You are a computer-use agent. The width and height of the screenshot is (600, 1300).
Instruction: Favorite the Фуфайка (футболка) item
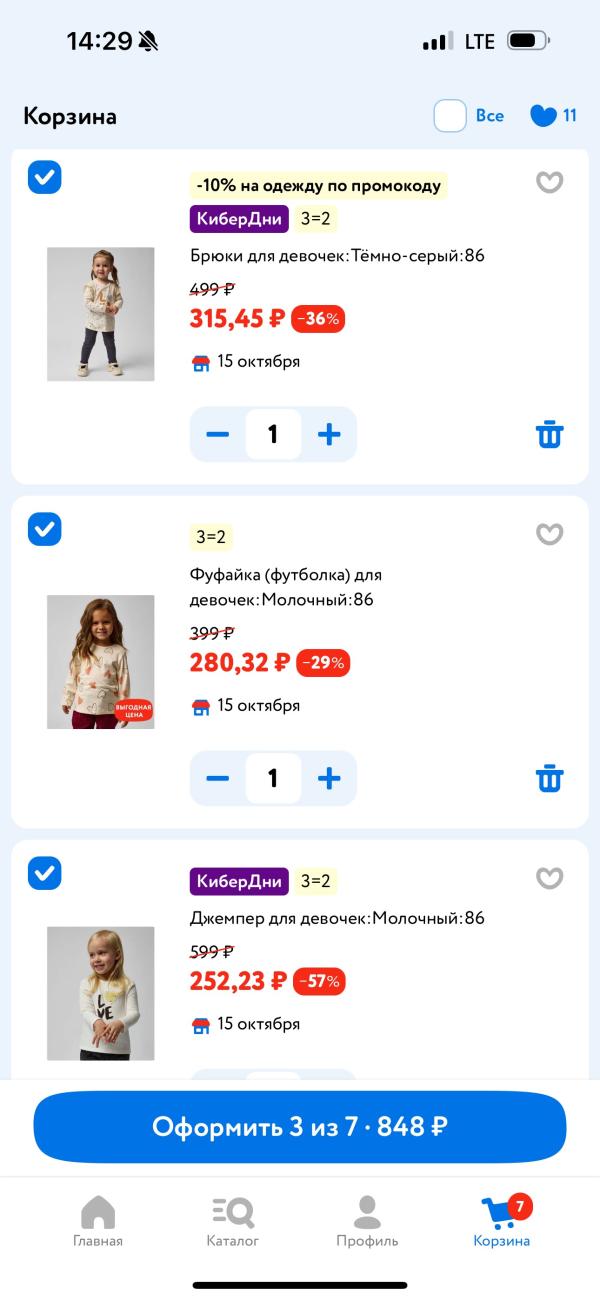549,534
